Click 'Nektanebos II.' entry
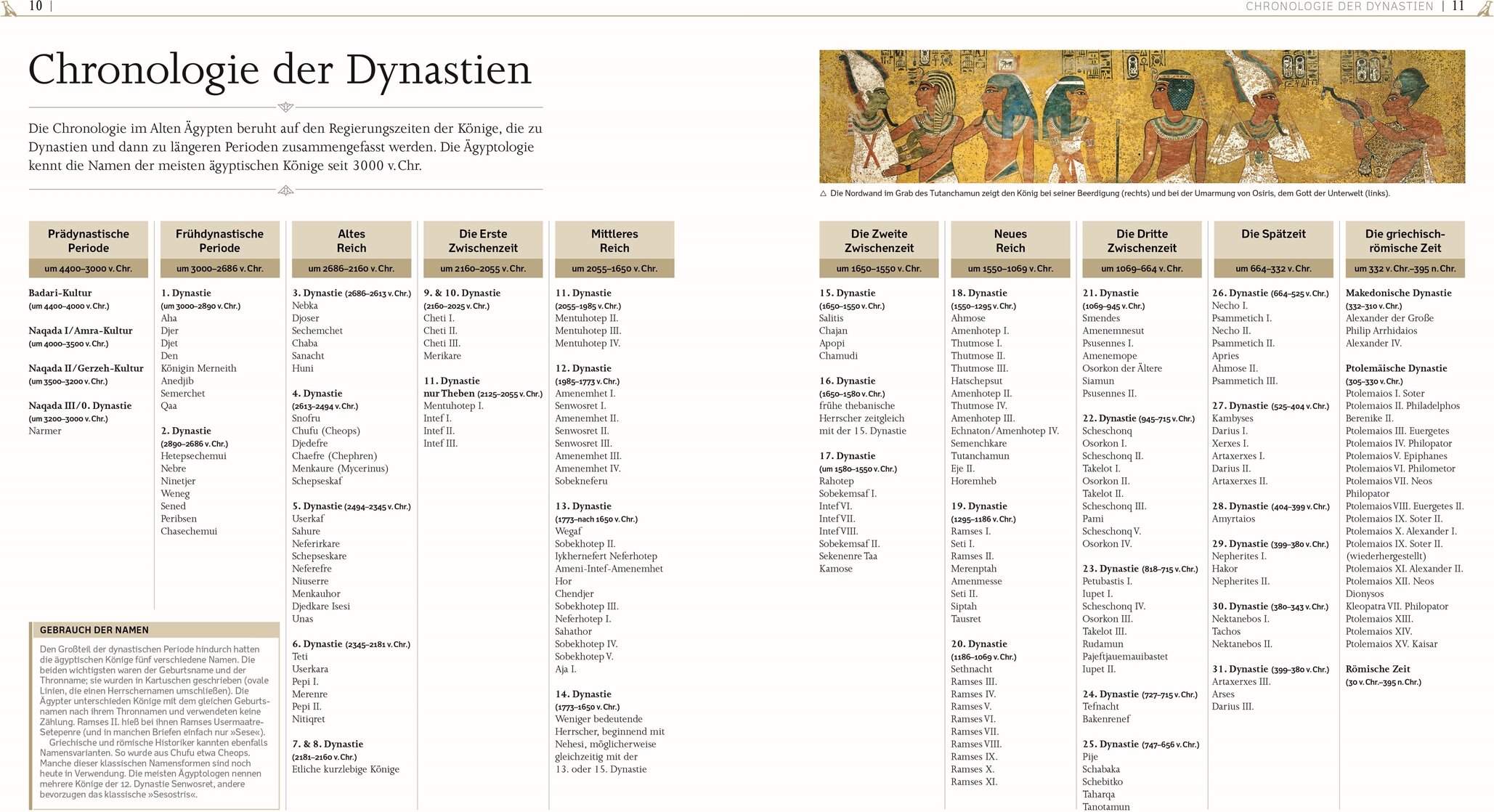 point(1242,643)
